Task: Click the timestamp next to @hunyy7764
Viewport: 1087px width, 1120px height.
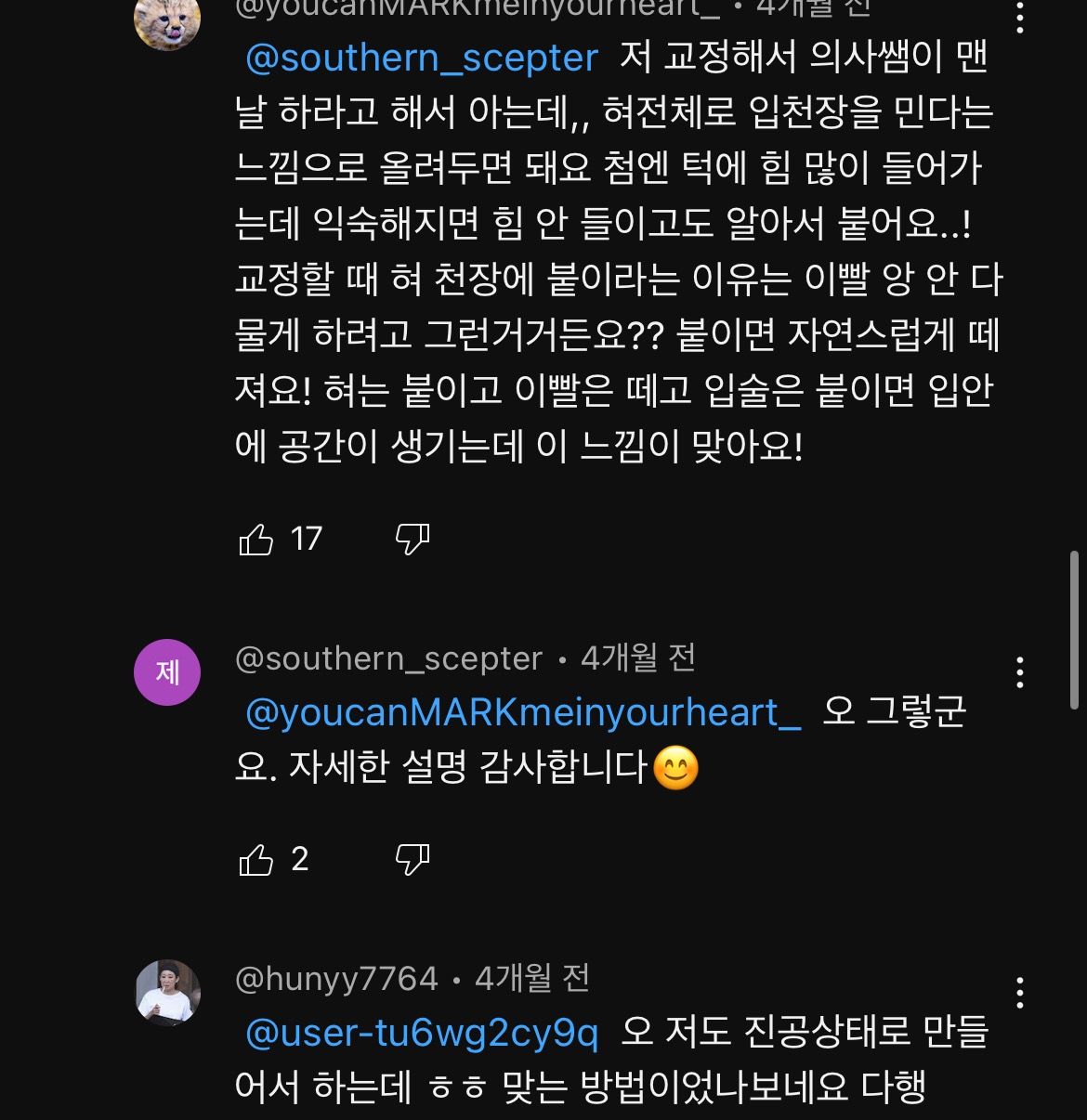Action: click(532, 979)
